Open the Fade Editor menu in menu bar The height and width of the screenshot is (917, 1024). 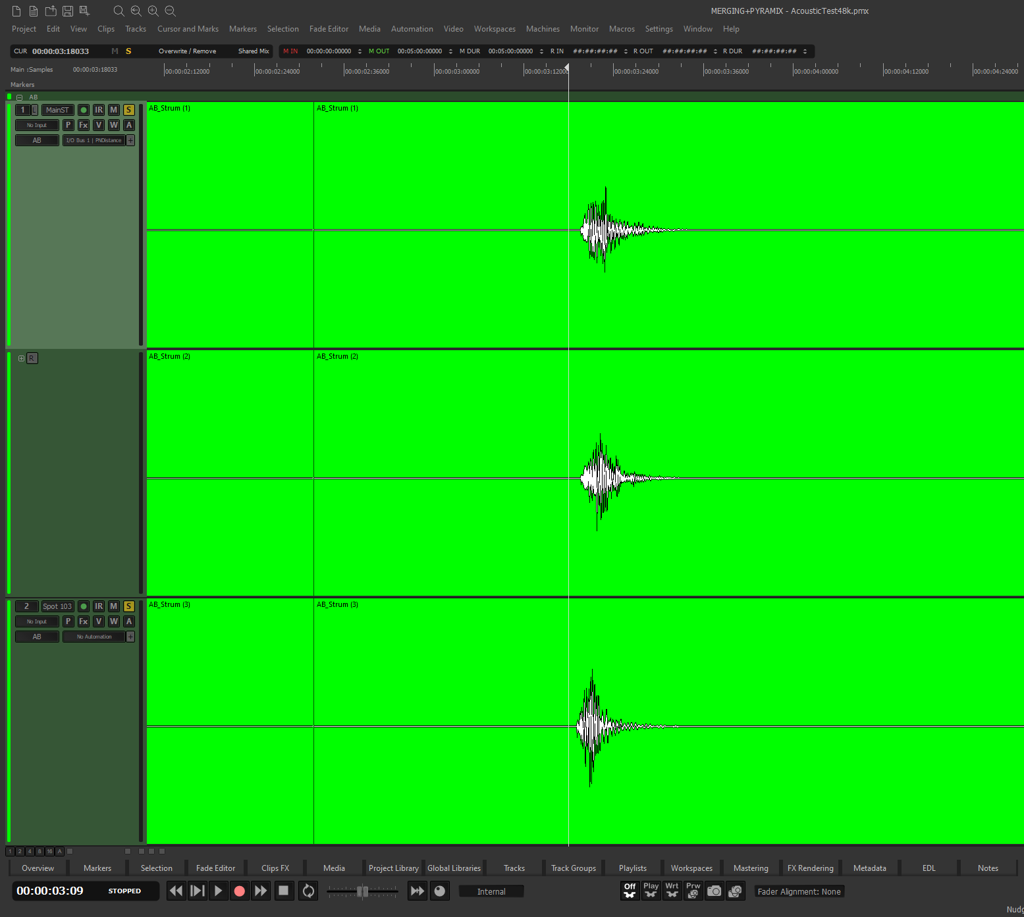[x=328, y=29]
